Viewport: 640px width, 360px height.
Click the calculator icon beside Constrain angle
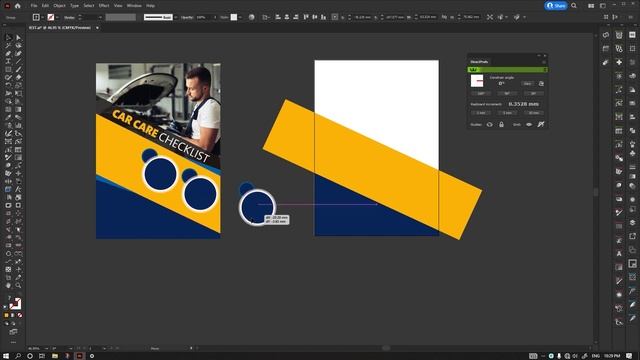(x=541, y=84)
